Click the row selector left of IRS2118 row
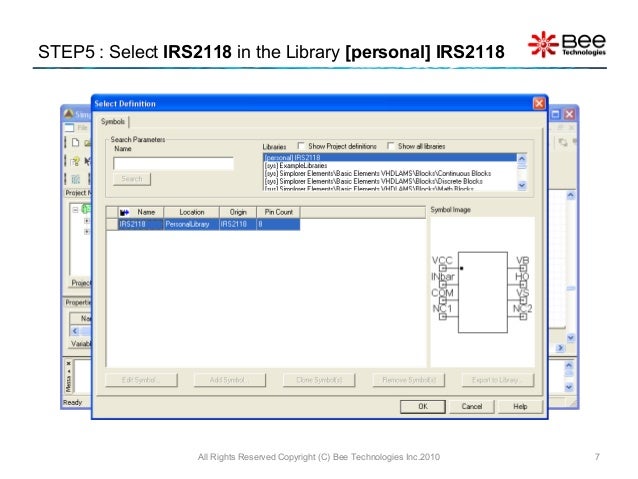Viewport: 638px width, 479px height. 112,224
